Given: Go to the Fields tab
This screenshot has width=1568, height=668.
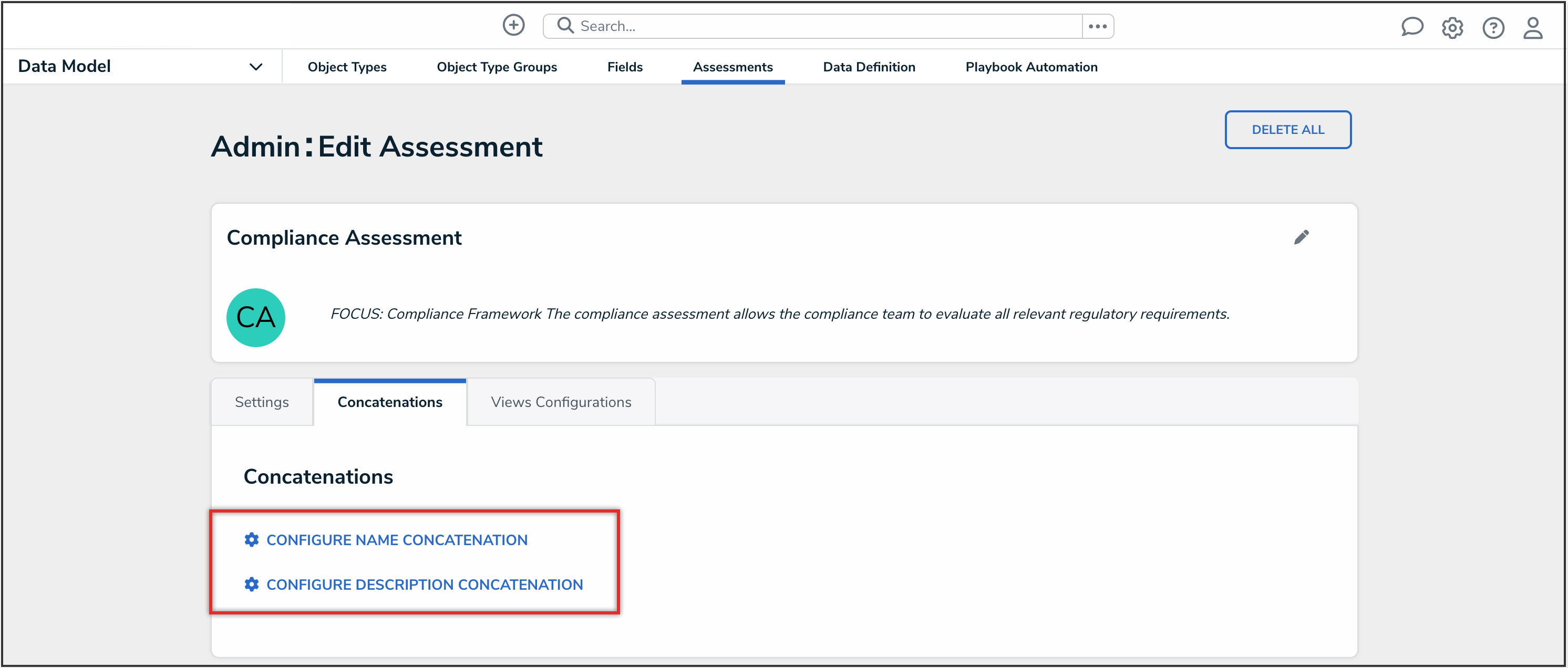Looking at the screenshot, I should click(625, 67).
